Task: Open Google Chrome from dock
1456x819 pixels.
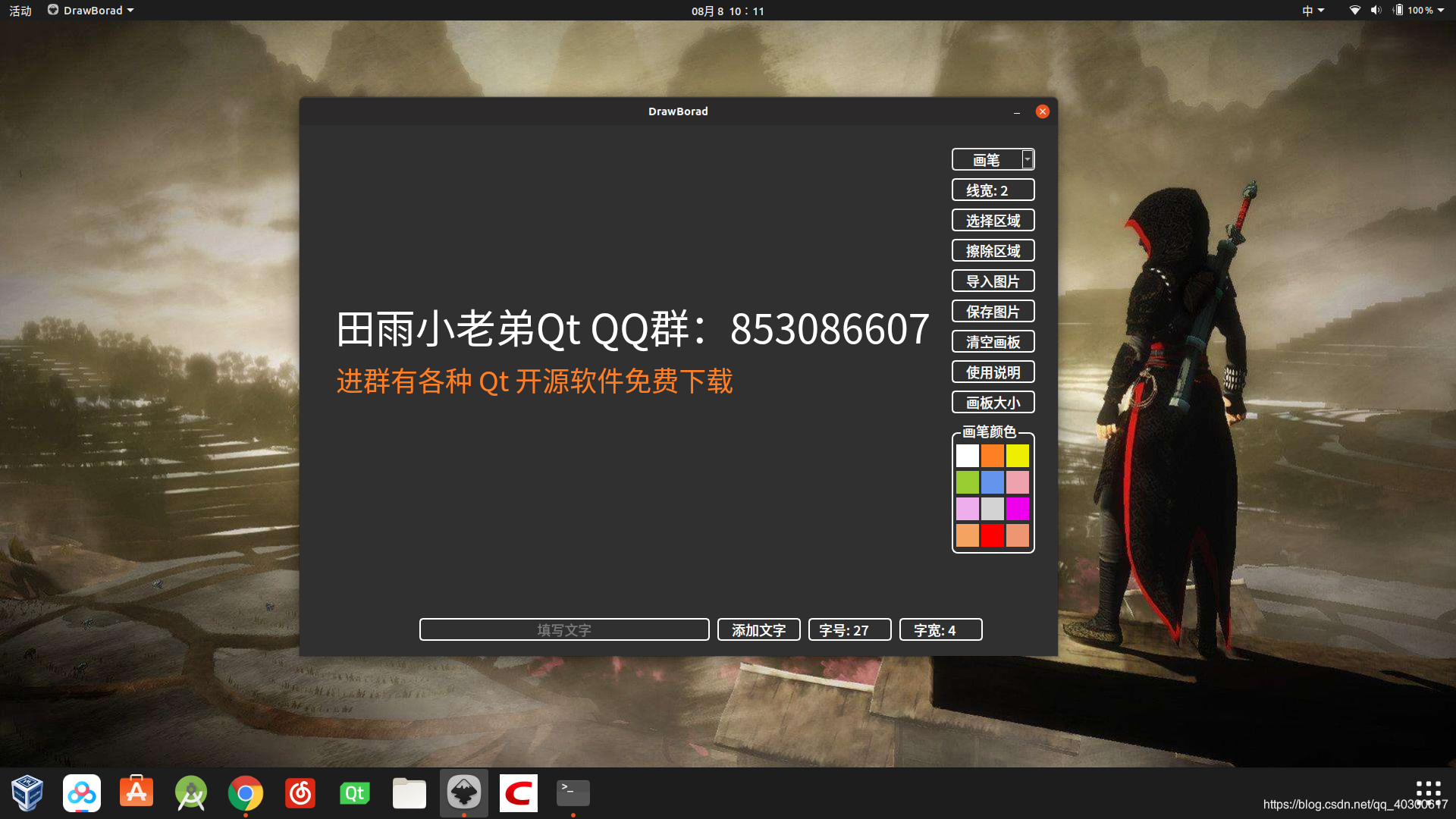Action: pos(246,793)
